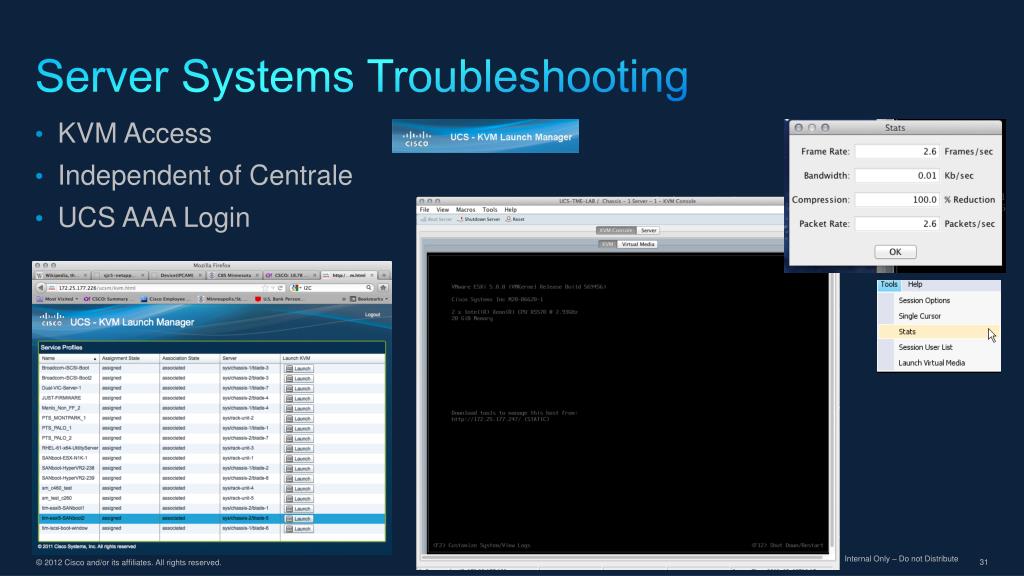This screenshot has width=1024, height=576.
Task: Click Assignment State column header
Action: tap(129, 359)
